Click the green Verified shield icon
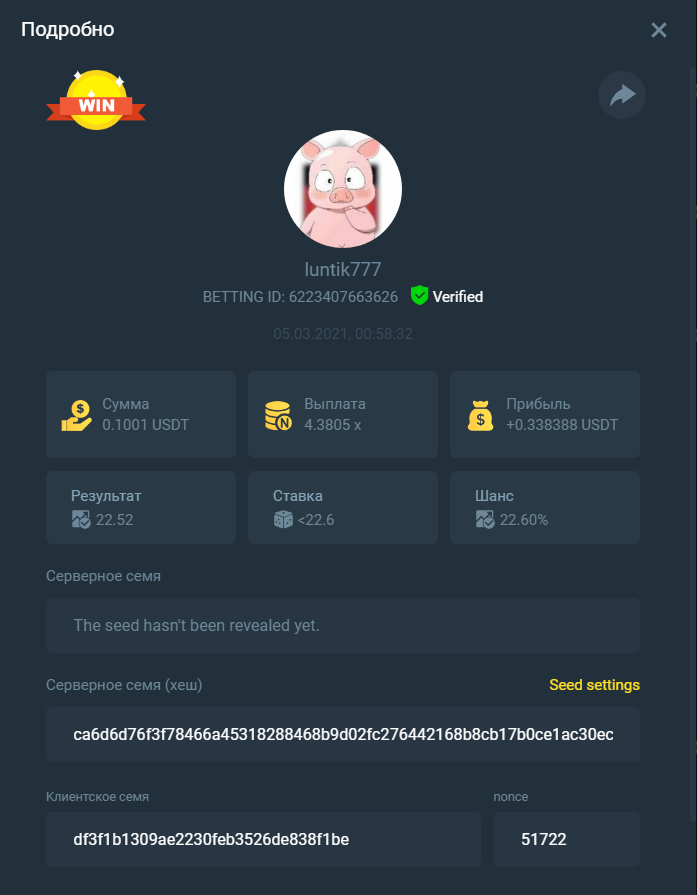 (x=419, y=296)
